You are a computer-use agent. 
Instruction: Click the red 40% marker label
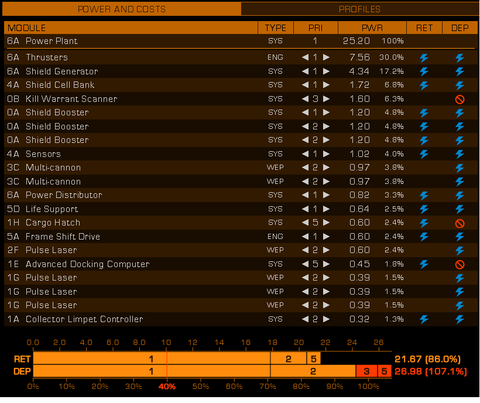tap(167, 386)
